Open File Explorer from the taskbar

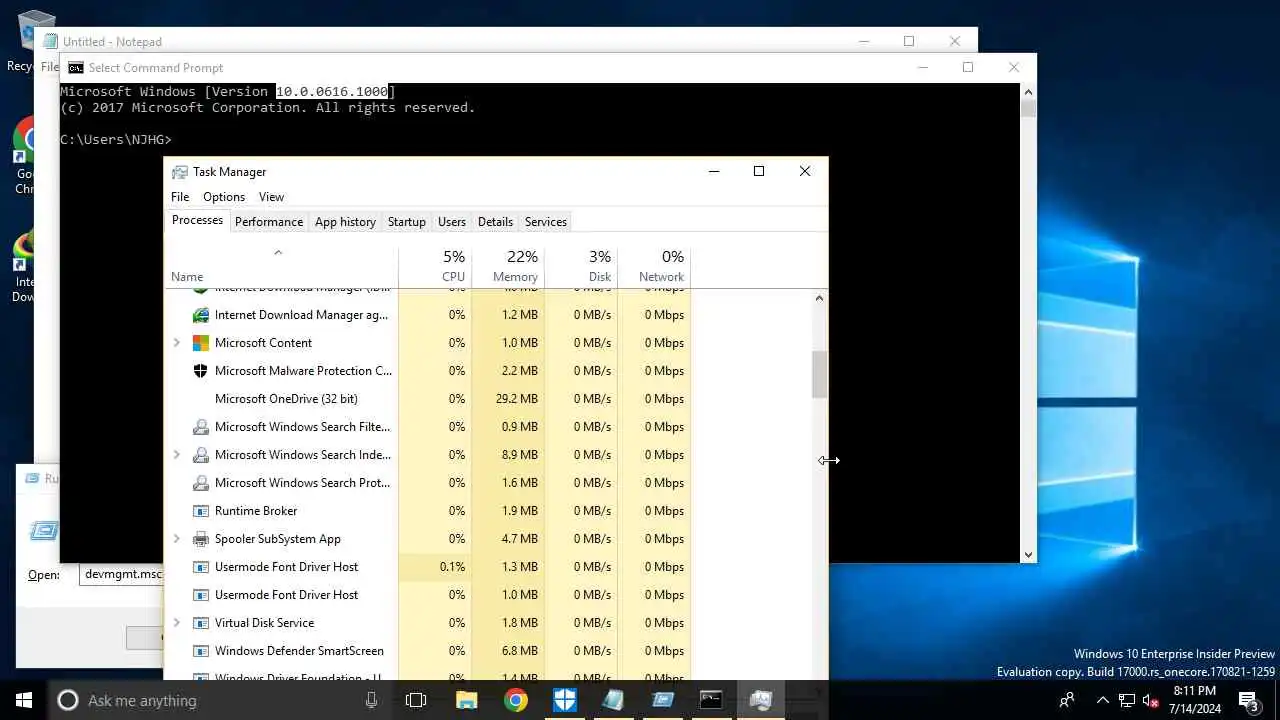(x=467, y=700)
